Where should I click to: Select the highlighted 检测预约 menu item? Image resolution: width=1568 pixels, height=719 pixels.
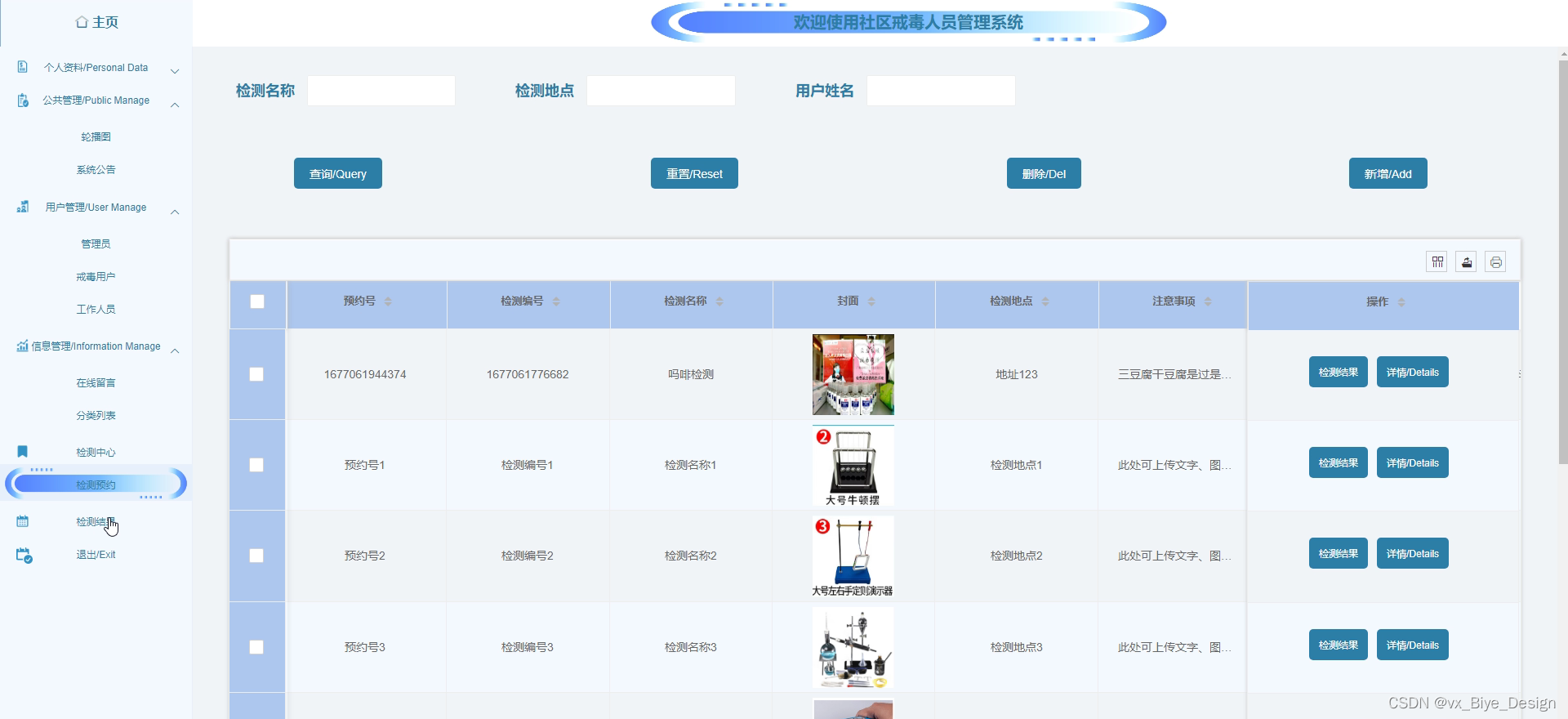click(x=96, y=485)
